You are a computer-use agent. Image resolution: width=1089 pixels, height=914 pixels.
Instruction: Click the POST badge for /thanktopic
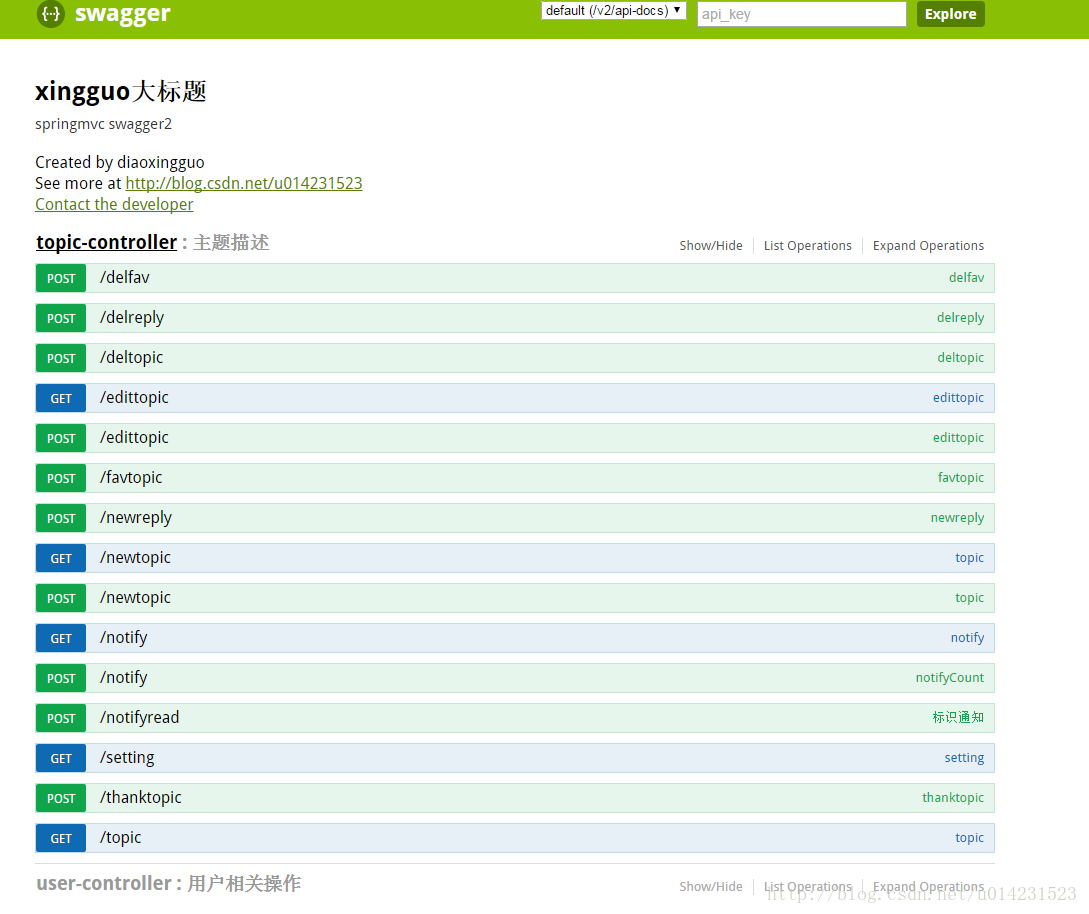tap(60, 797)
